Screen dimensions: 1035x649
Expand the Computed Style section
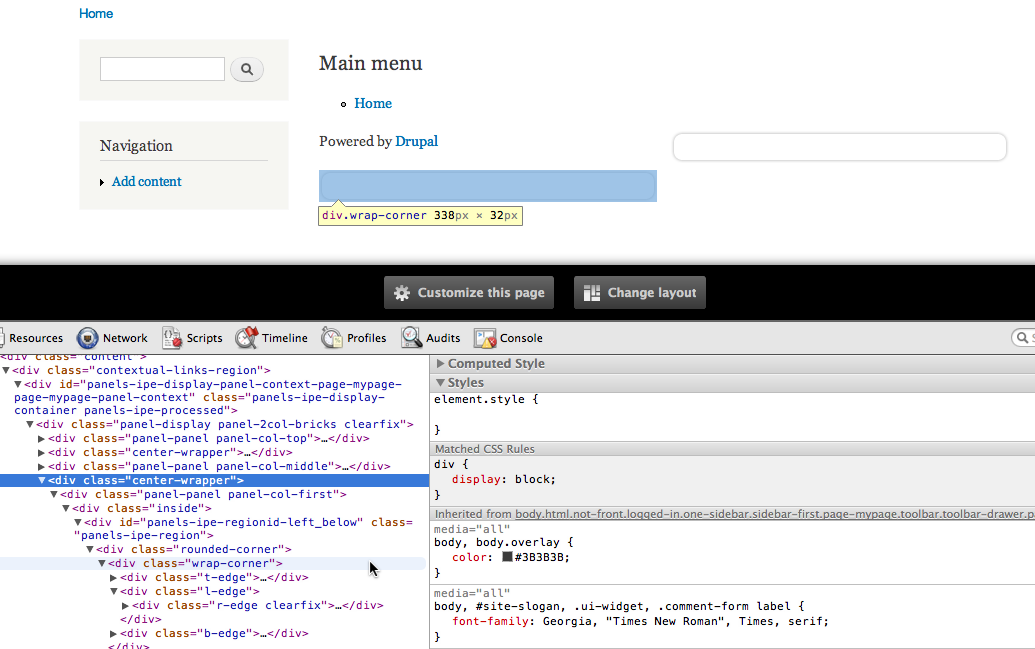[x=440, y=364]
